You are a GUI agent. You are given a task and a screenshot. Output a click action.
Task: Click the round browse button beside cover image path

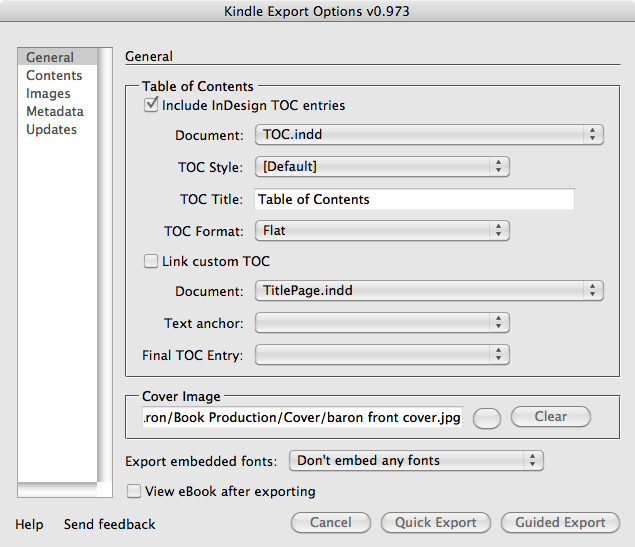(x=487, y=418)
